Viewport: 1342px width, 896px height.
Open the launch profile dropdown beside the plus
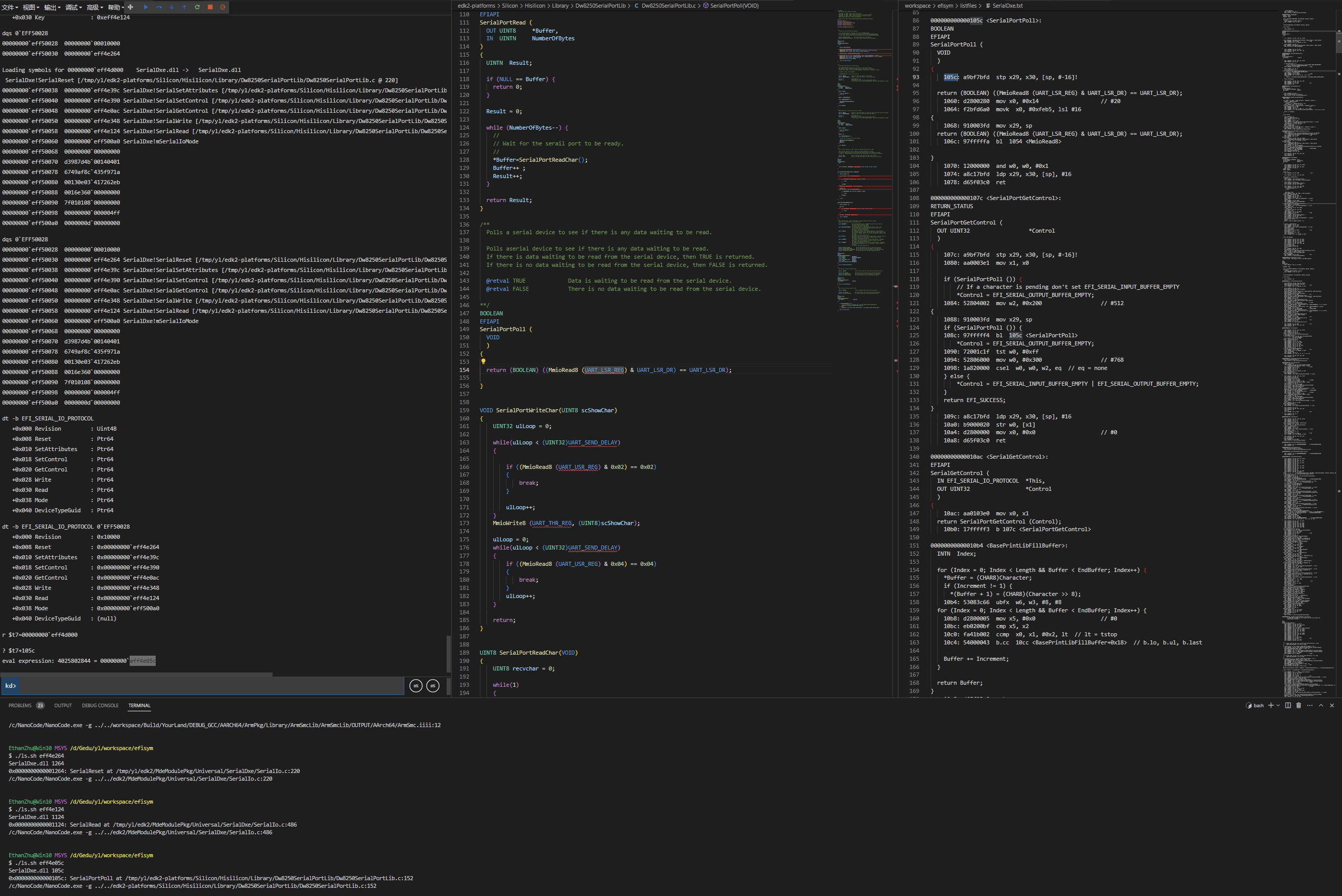(x=1278, y=705)
